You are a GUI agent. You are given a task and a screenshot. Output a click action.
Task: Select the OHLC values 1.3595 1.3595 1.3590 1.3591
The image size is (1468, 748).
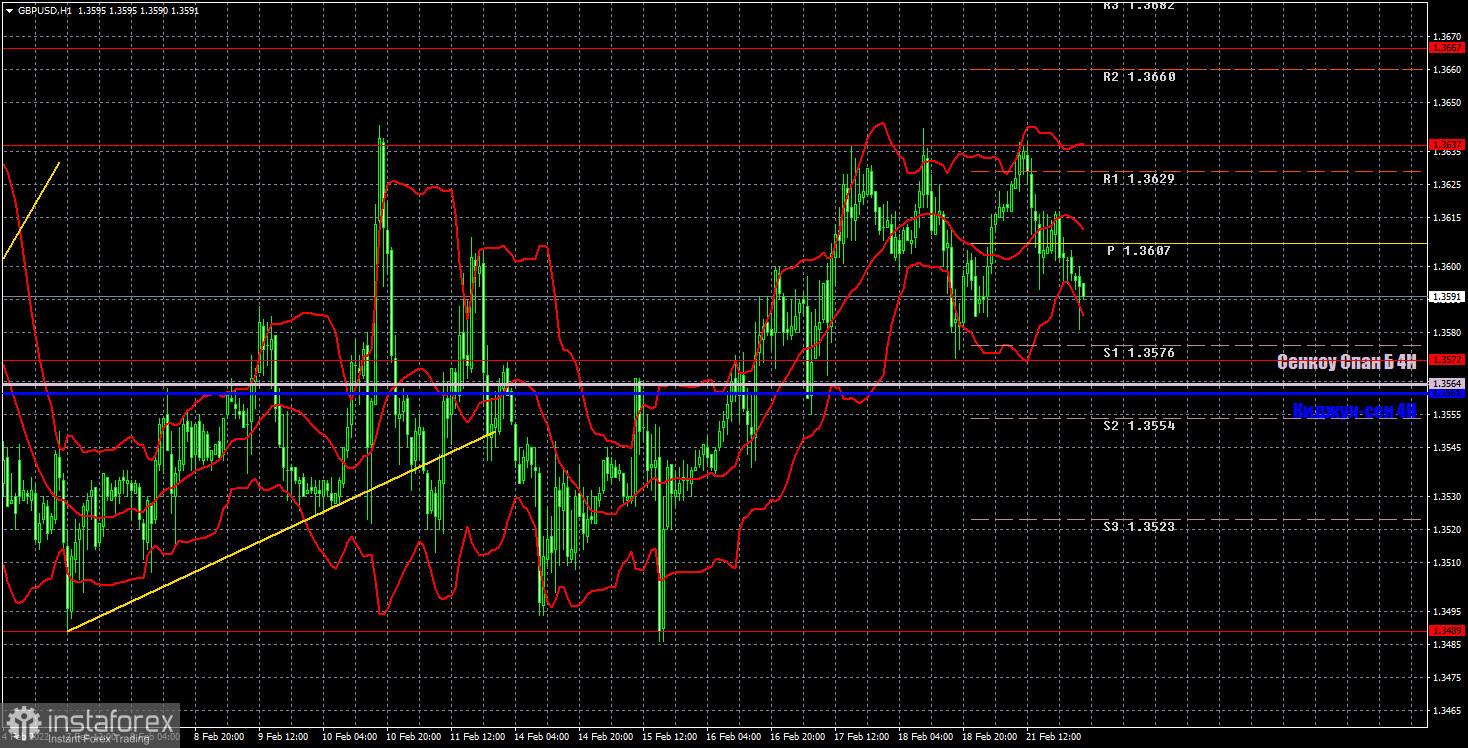[x=140, y=9]
